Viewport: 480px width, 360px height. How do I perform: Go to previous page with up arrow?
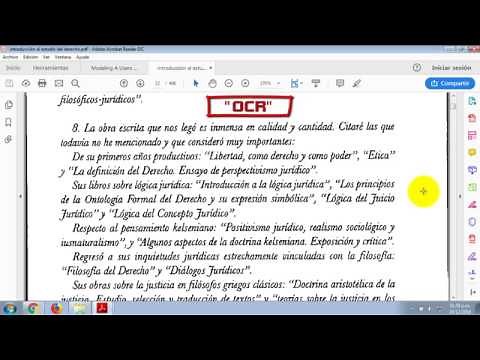pos(124,83)
